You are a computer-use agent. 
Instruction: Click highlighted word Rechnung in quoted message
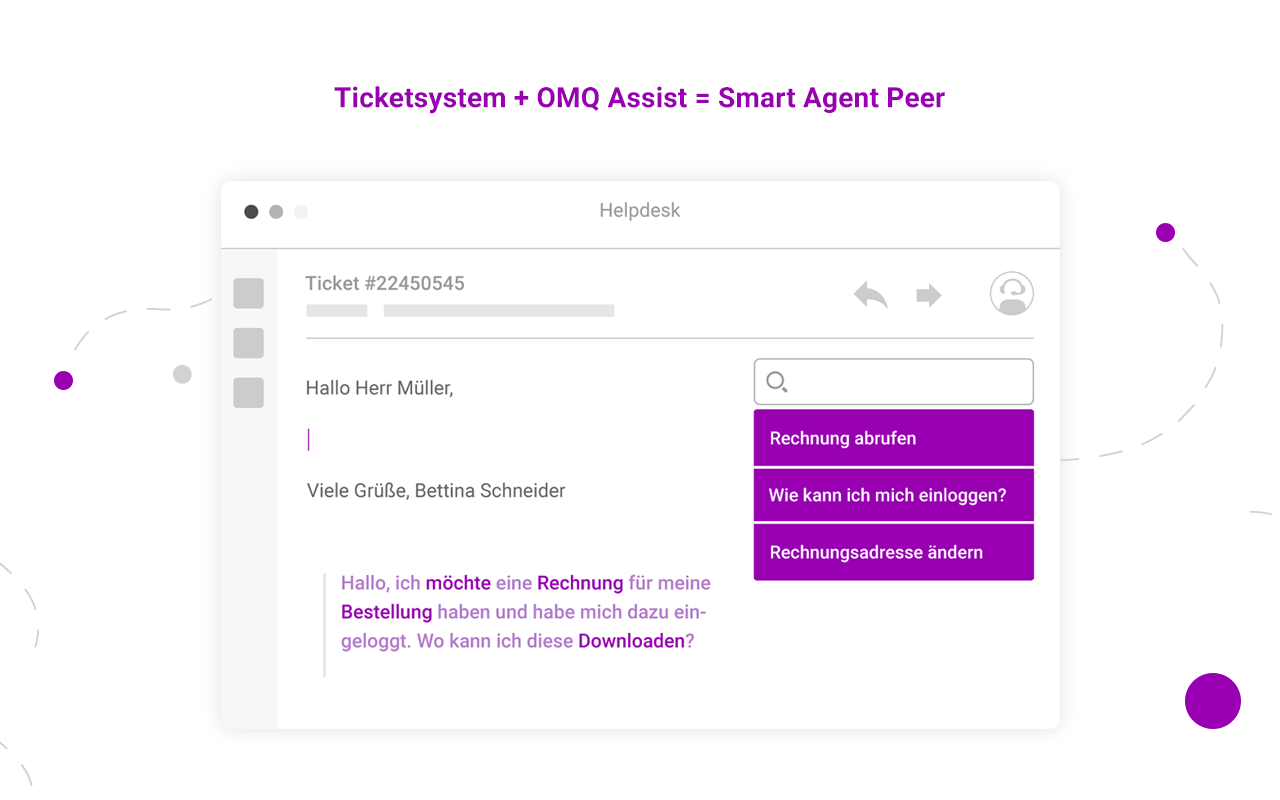coord(580,583)
